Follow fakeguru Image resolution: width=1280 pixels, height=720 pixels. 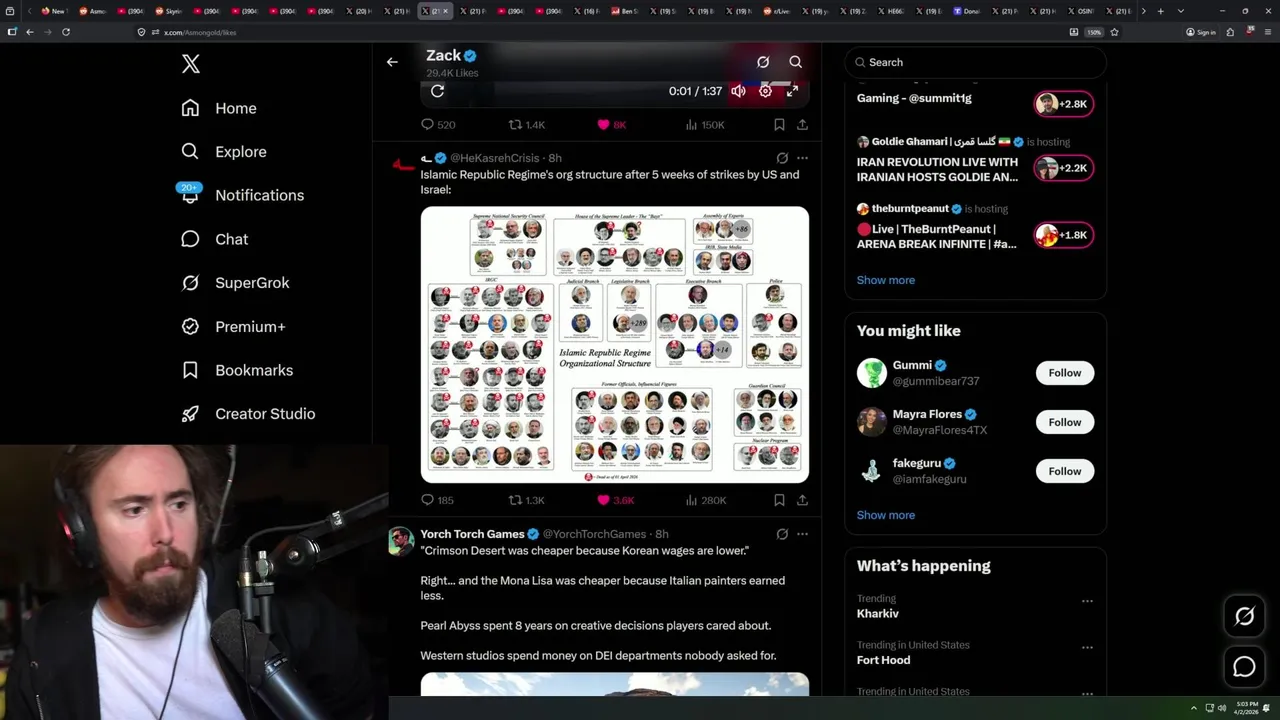tap(1065, 471)
